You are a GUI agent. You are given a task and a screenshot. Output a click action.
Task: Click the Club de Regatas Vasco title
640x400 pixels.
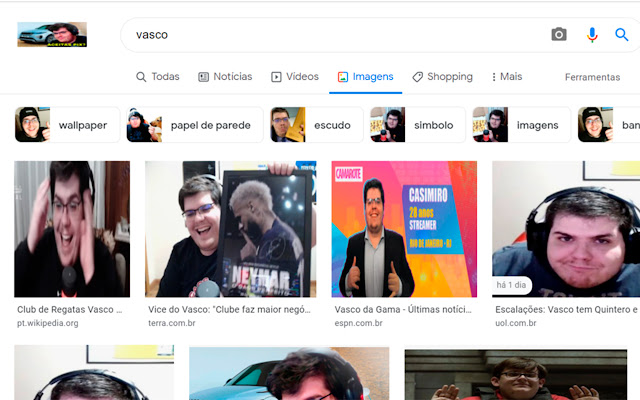[x=70, y=309]
